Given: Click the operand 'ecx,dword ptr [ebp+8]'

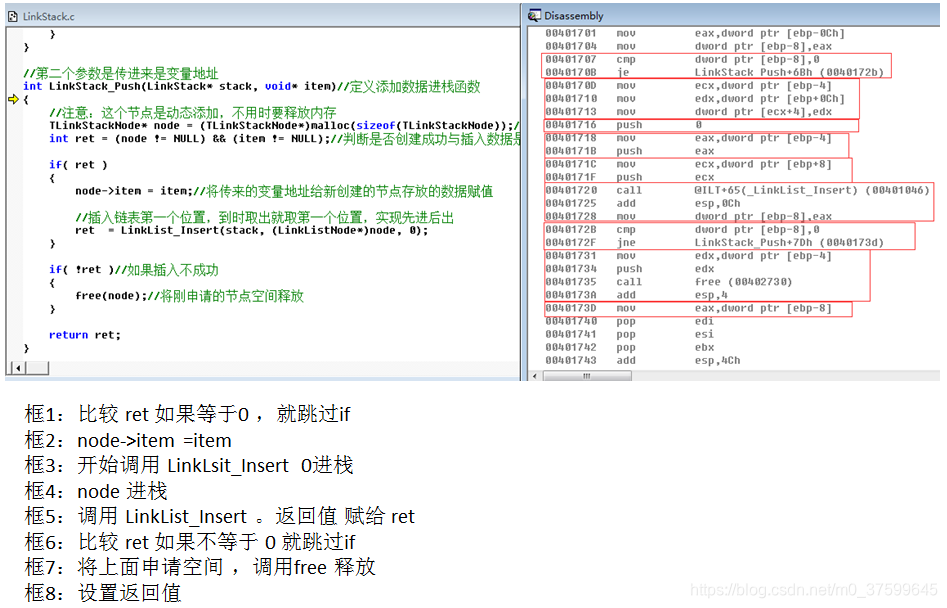Looking at the screenshot, I should click(763, 164).
